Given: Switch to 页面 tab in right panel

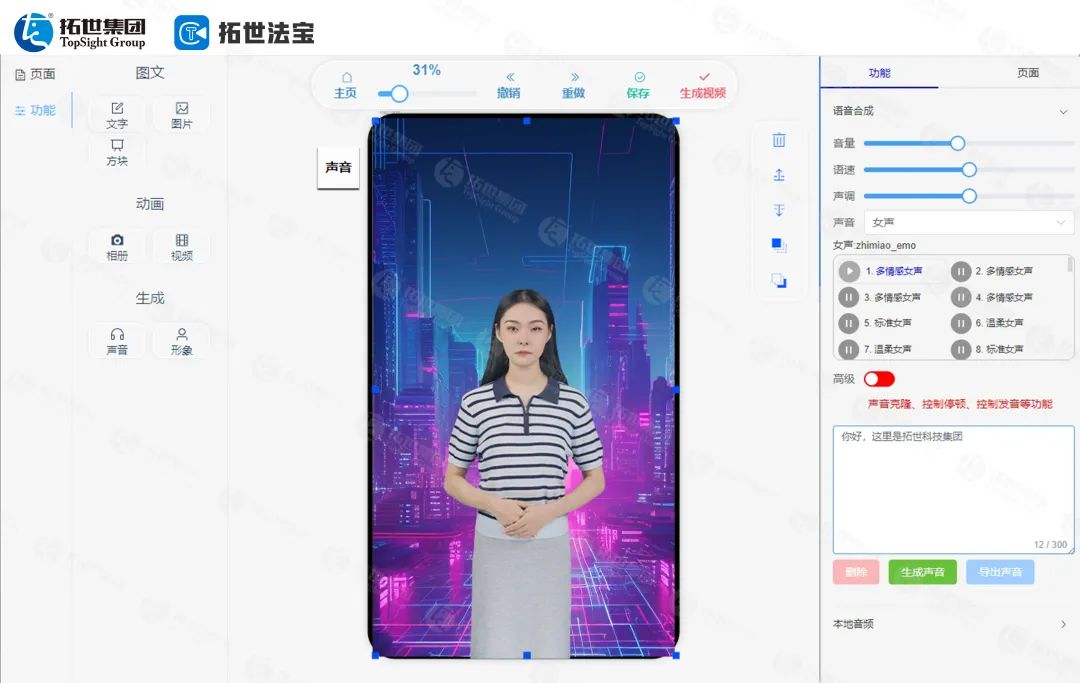Looking at the screenshot, I should click(1028, 73).
